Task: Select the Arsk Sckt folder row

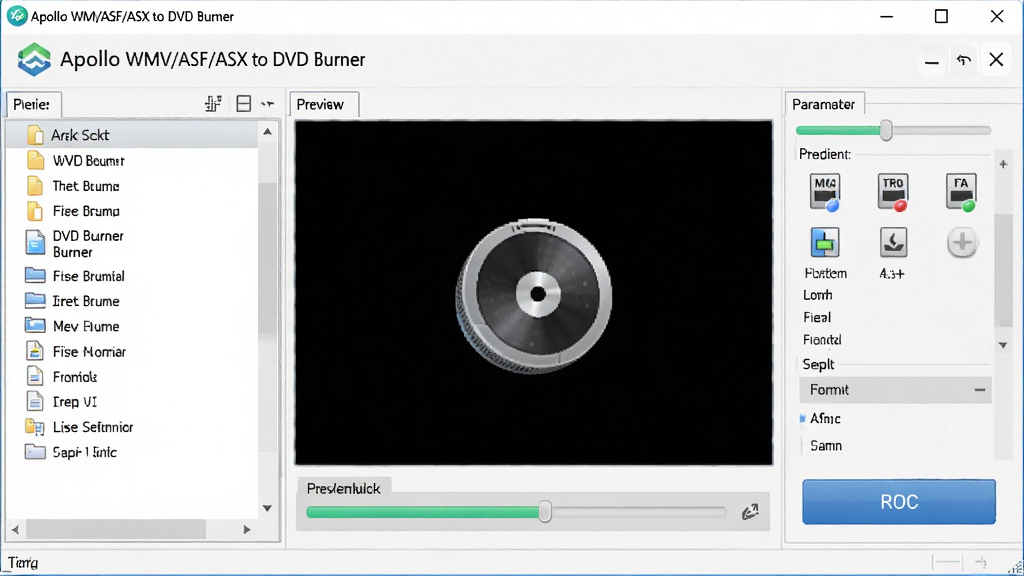Action: point(132,135)
